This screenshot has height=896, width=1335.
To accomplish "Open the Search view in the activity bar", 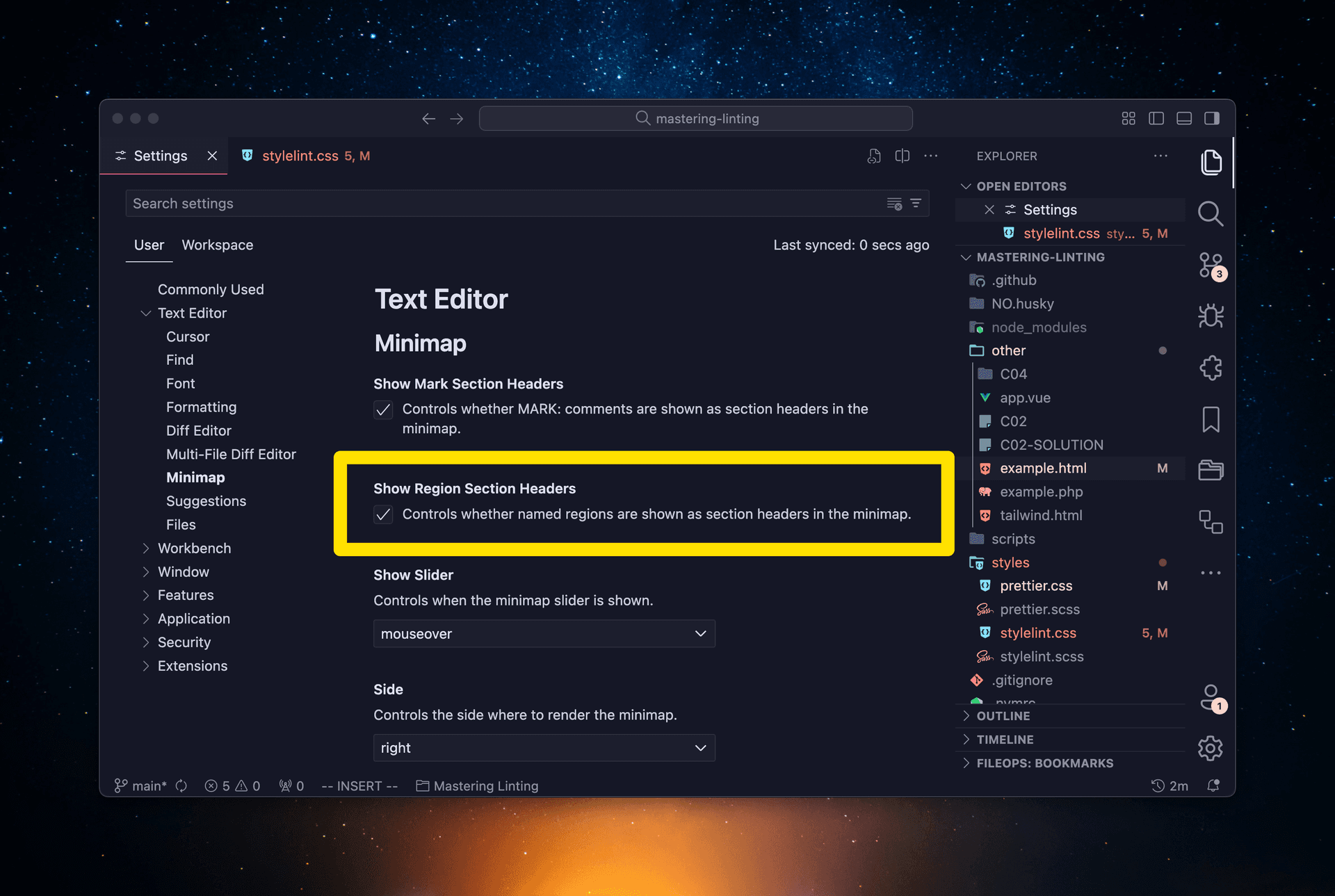I will (x=1211, y=214).
